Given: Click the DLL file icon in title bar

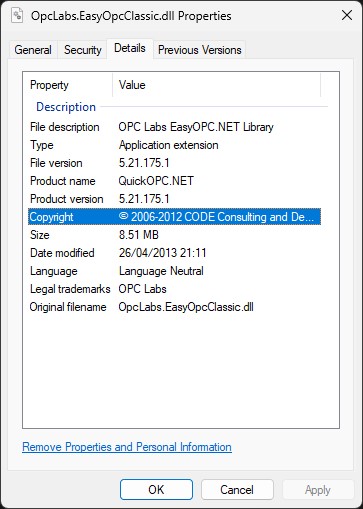Looking at the screenshot, I should (x=17, y=15).
